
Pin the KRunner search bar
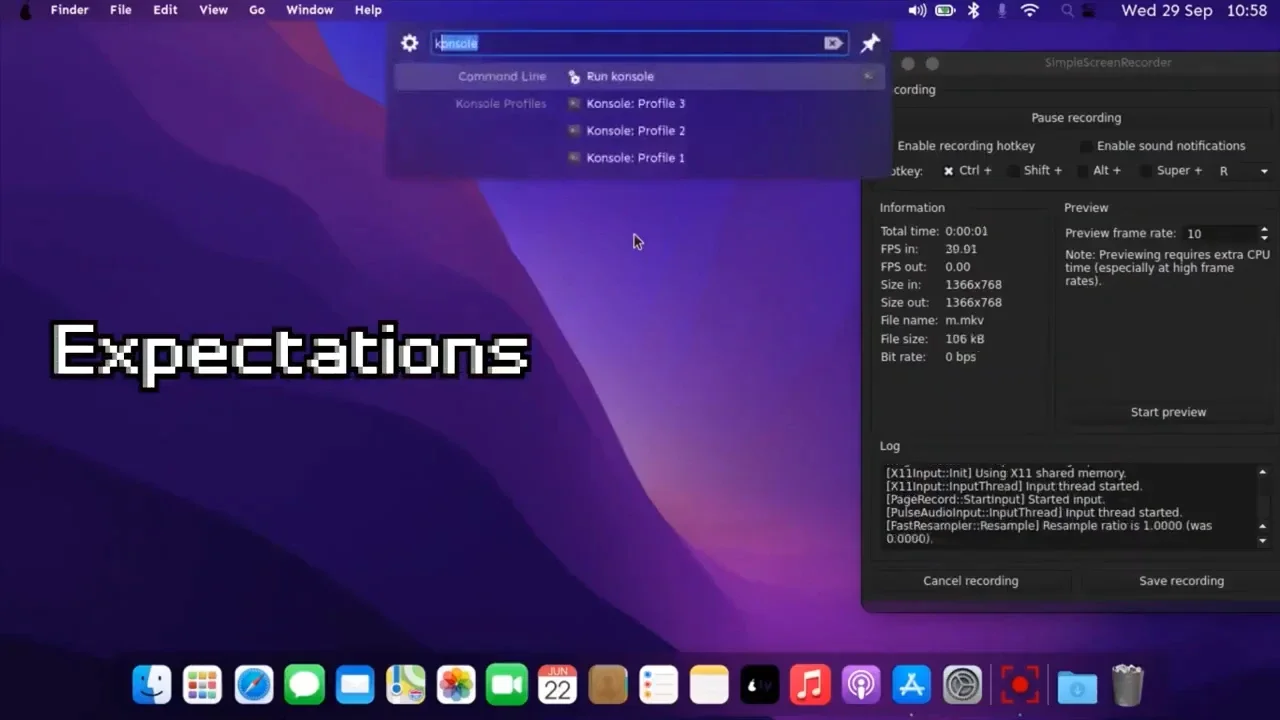pyautogui.click(x=870, y=43)
